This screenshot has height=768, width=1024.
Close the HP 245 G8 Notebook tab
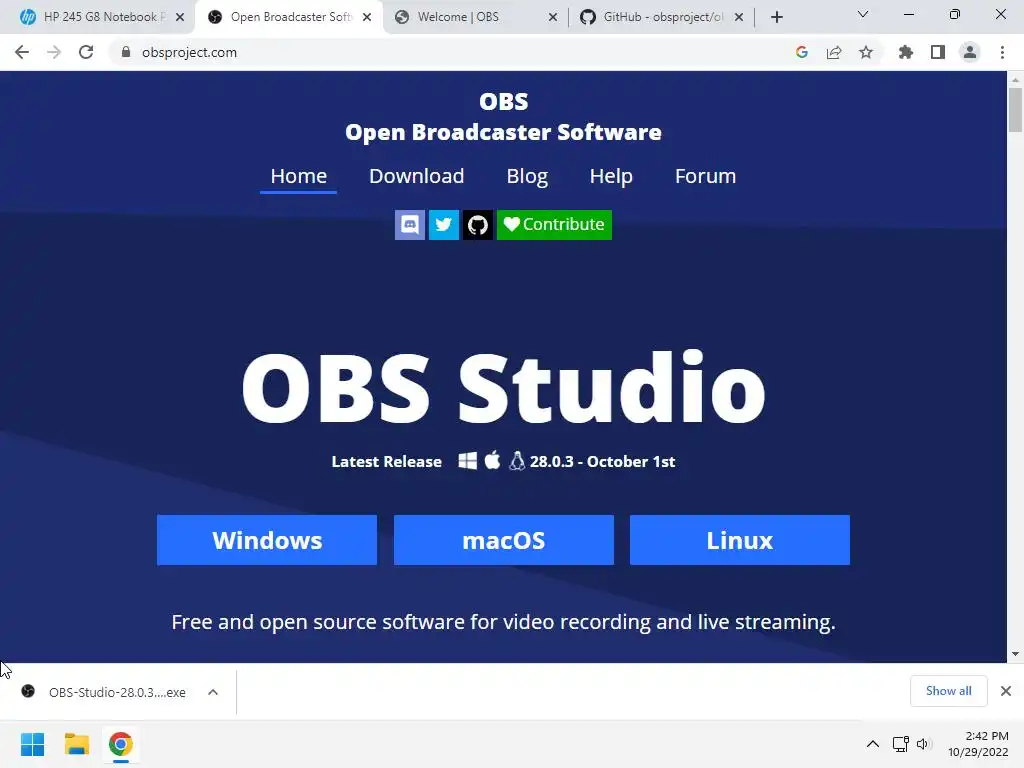(180, 17)
